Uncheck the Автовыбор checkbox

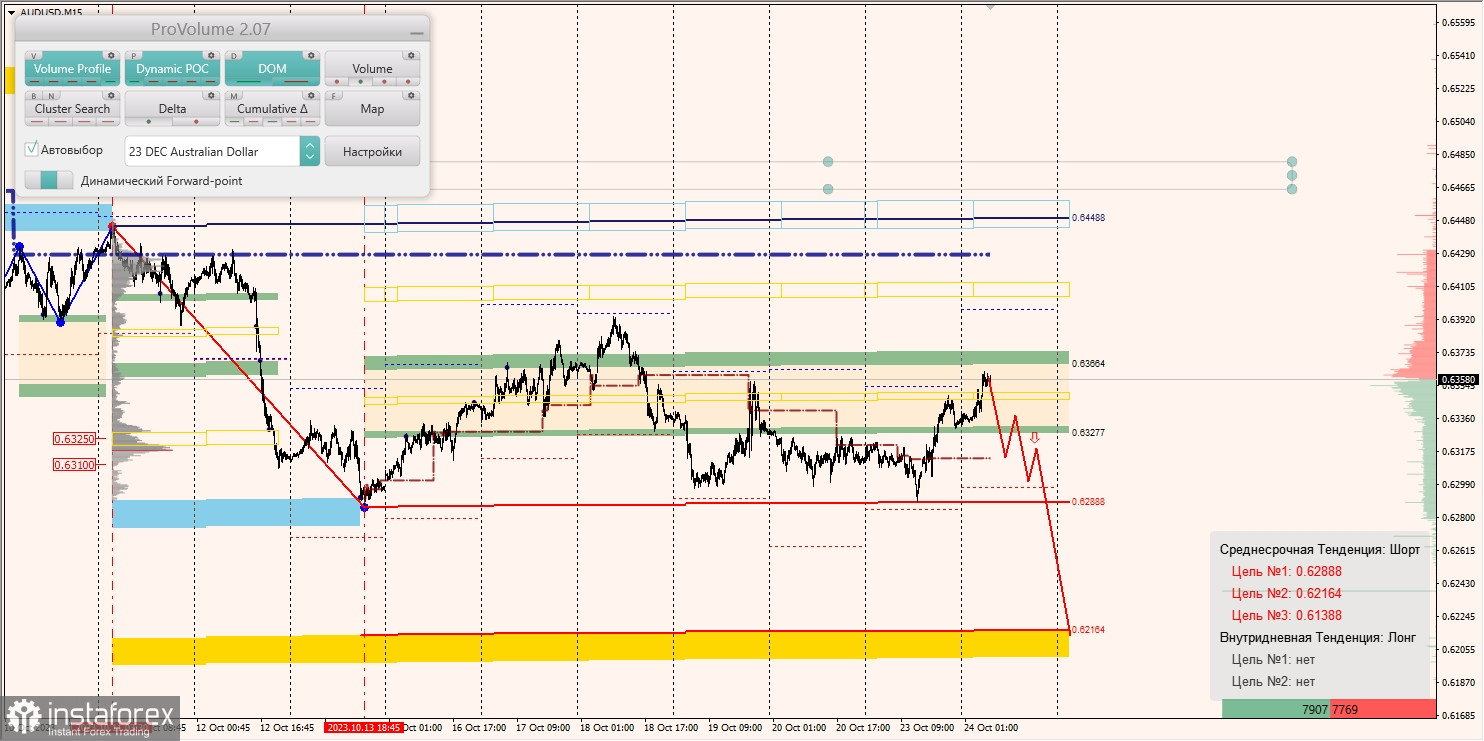coord(31,149)
